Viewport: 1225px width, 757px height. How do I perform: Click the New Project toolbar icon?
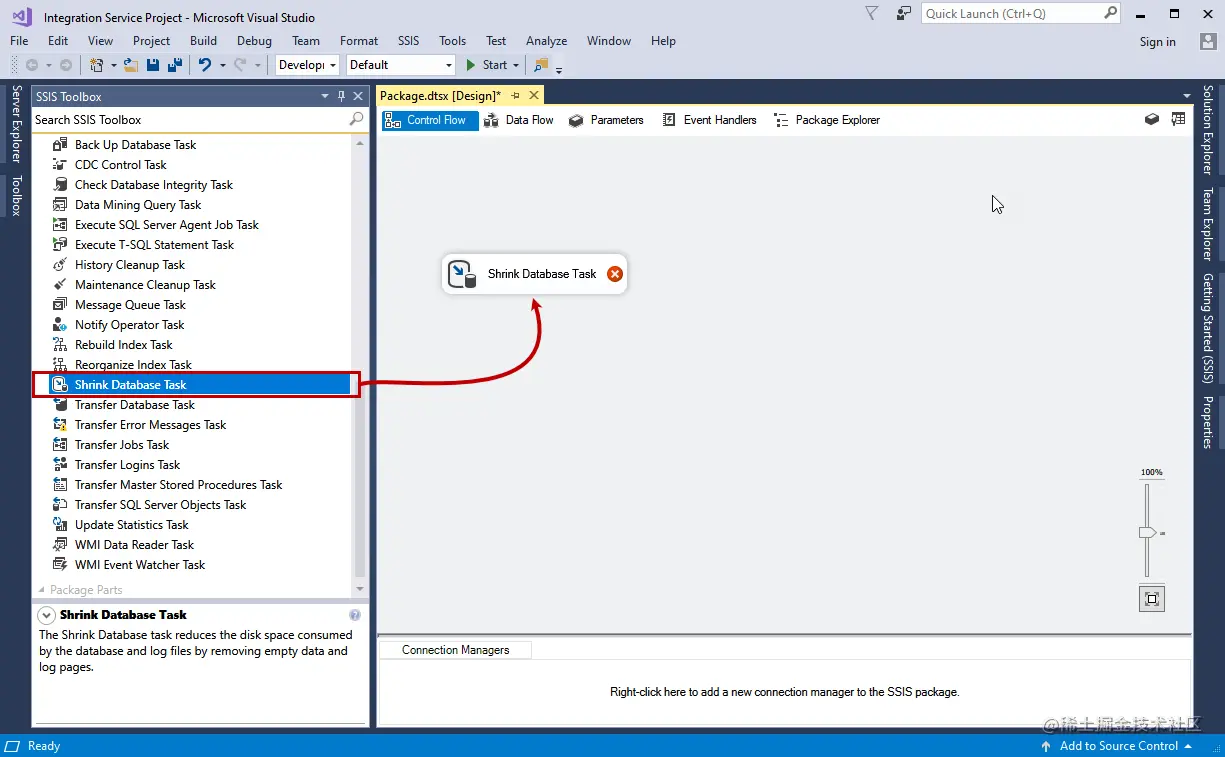point(97,65)
